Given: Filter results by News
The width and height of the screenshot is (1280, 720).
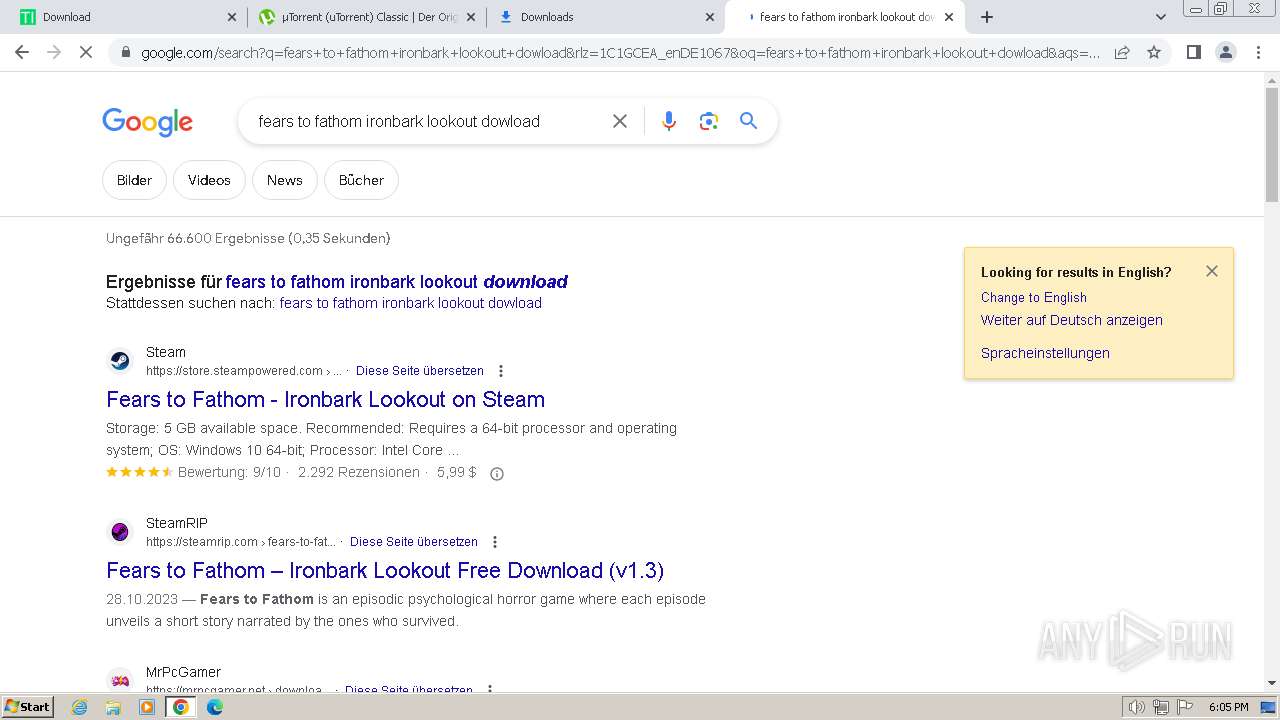Looking at the screenshot, I should coord(284,180).
